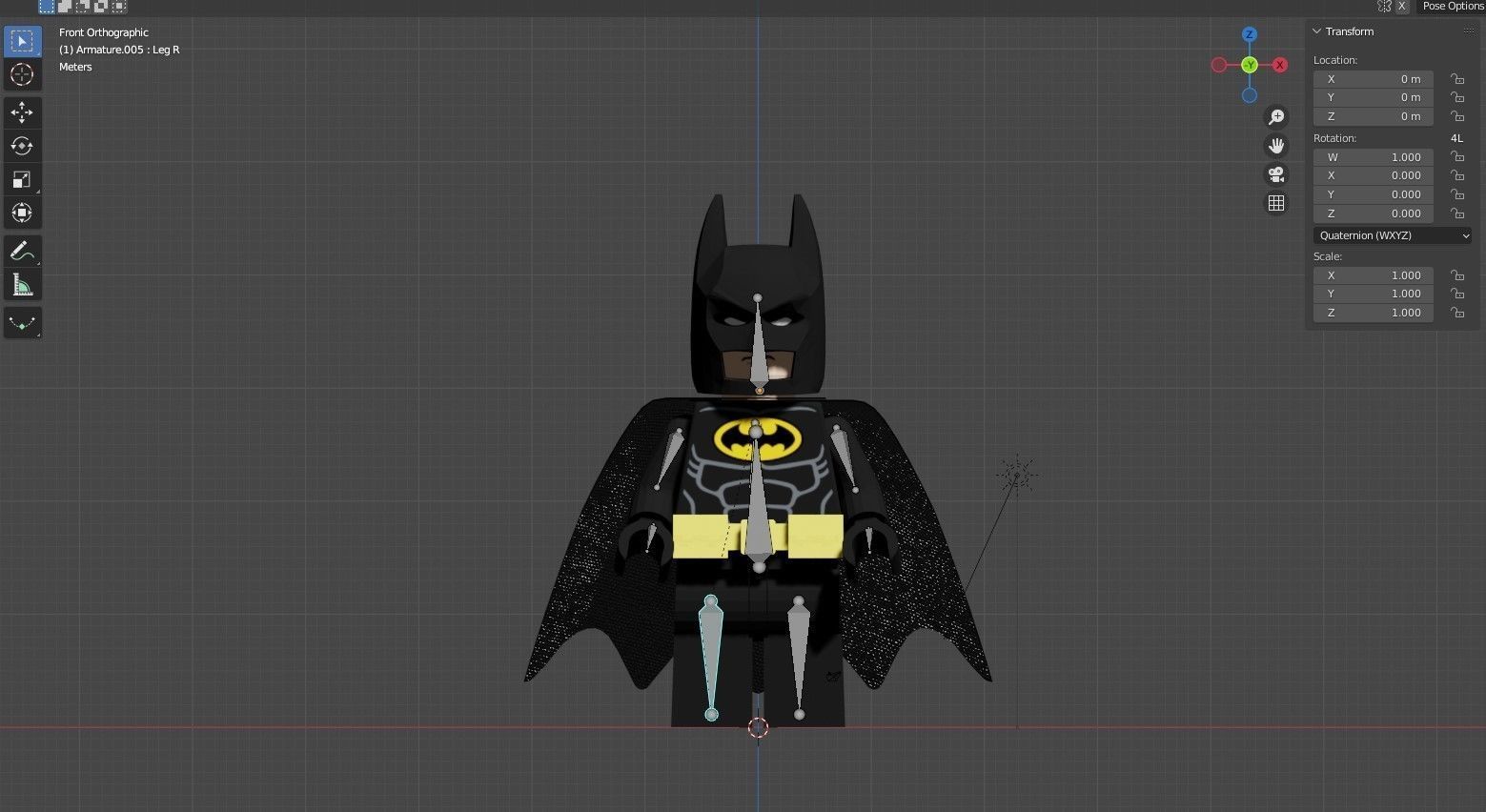Screen dimensions: 1486x812
Task: Set selection mode to extend selection
Action: tap(65, 7)
